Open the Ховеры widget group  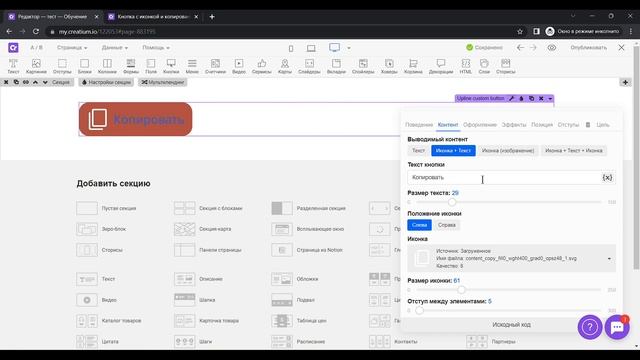coord(389,66)
